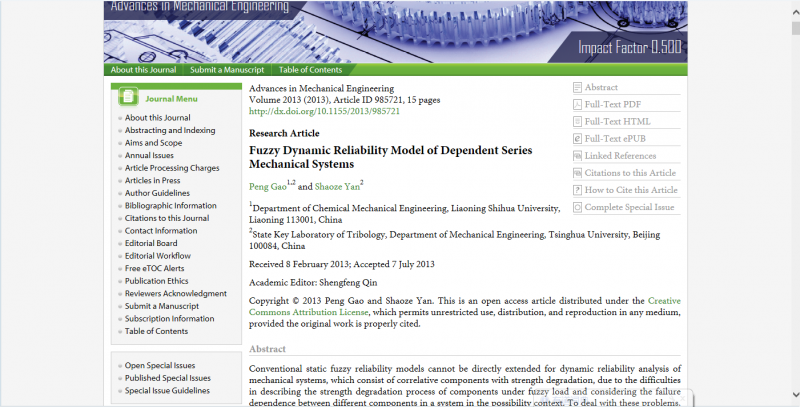Open Subscription Information menu item

click(x=169, y=319)
